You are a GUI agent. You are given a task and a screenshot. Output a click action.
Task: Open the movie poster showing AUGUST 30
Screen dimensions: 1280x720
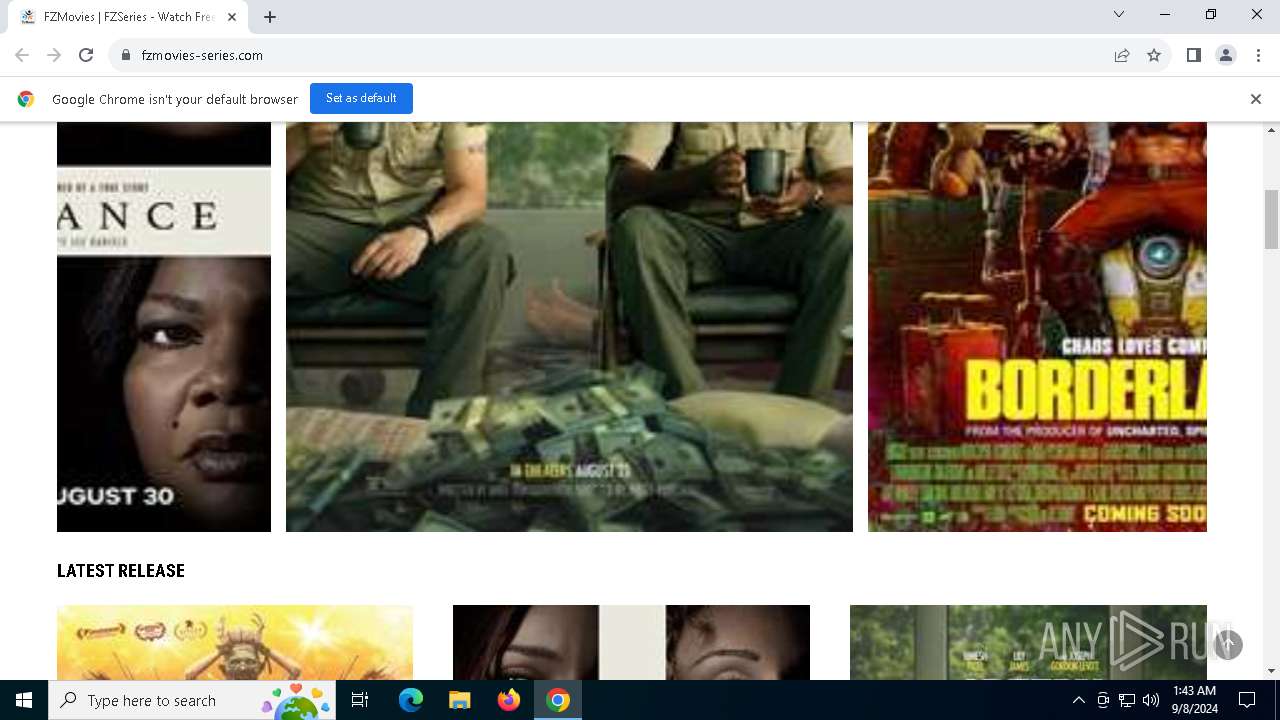(164, 326)
